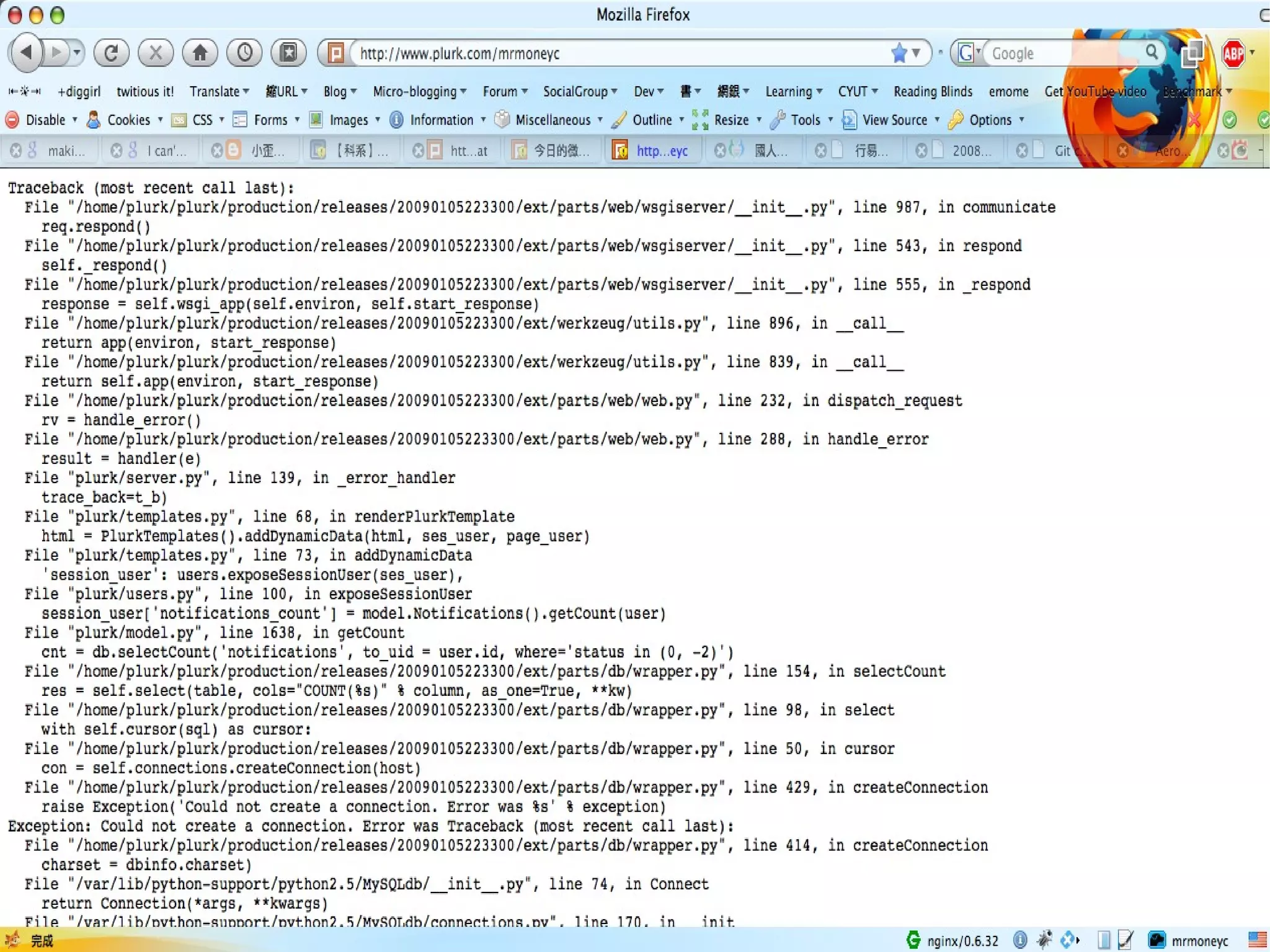Open the Cookies dropdown menu

(128, 120)
